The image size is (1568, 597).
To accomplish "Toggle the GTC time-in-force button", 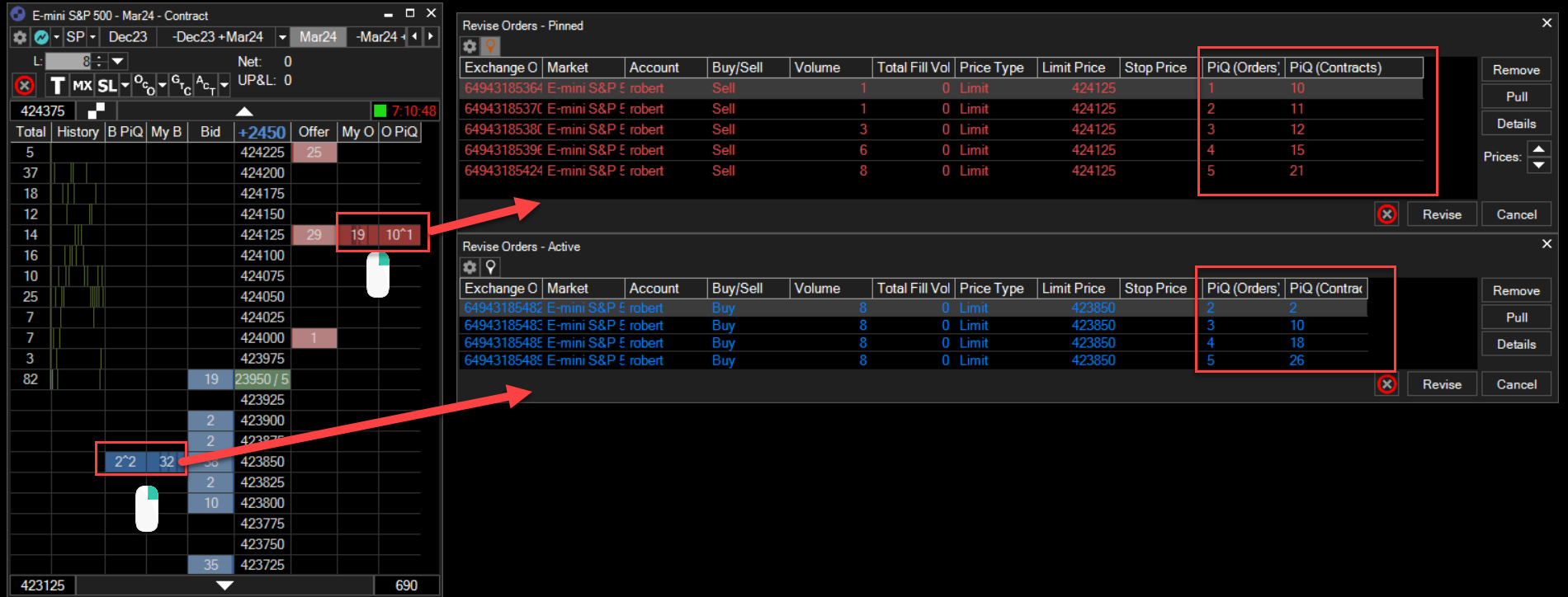I will pyautogui.click(x=181, y=85).
